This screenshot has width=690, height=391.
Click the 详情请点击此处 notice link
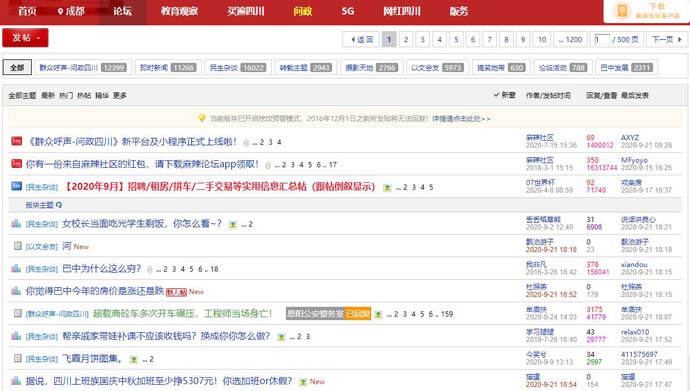point(461,119)
